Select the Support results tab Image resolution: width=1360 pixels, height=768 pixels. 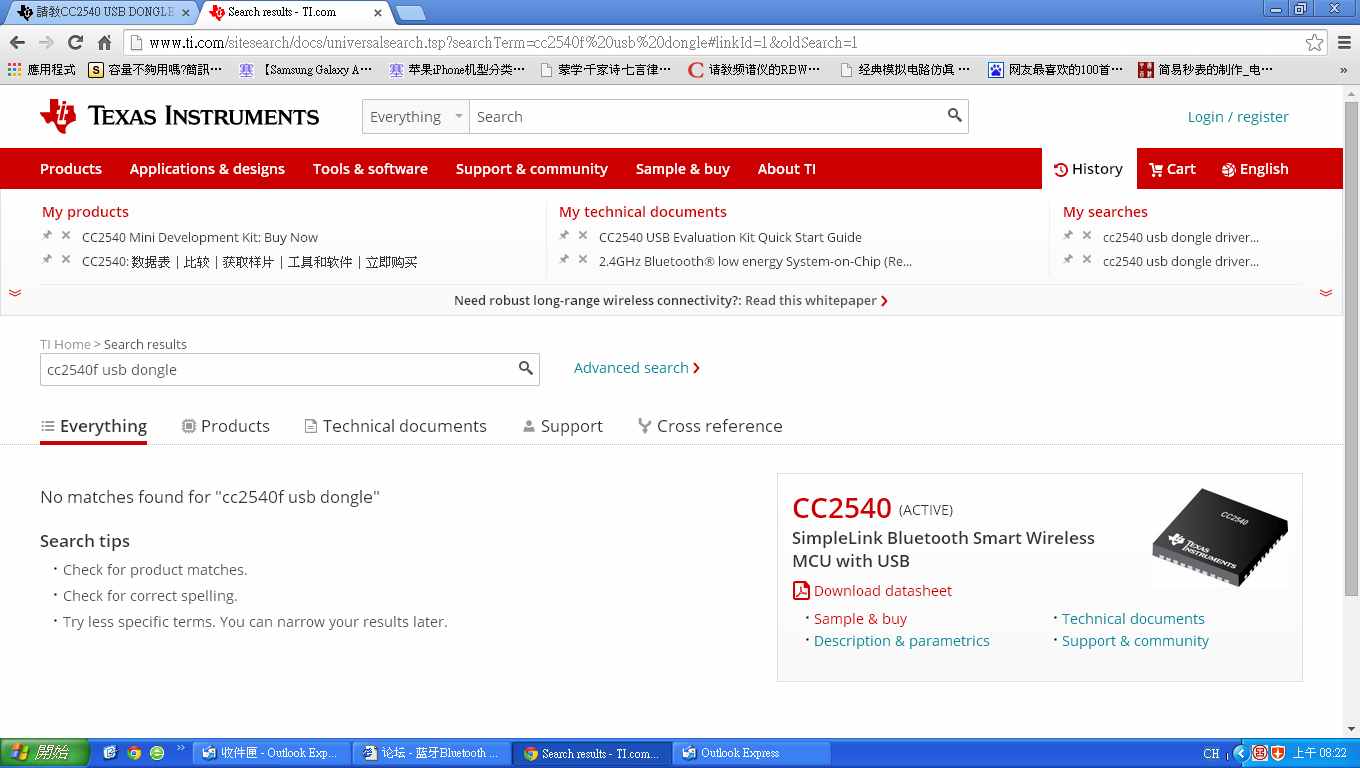(x=562, y=426)
